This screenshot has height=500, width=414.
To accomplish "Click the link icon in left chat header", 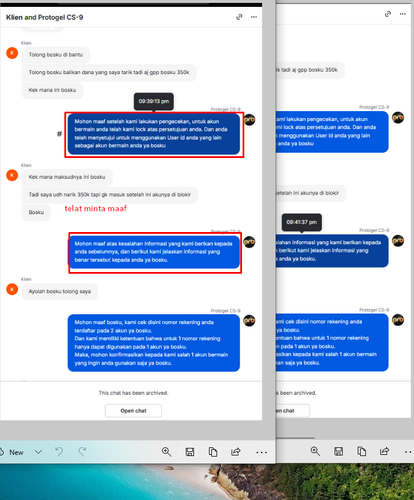I will coord(239,17).
